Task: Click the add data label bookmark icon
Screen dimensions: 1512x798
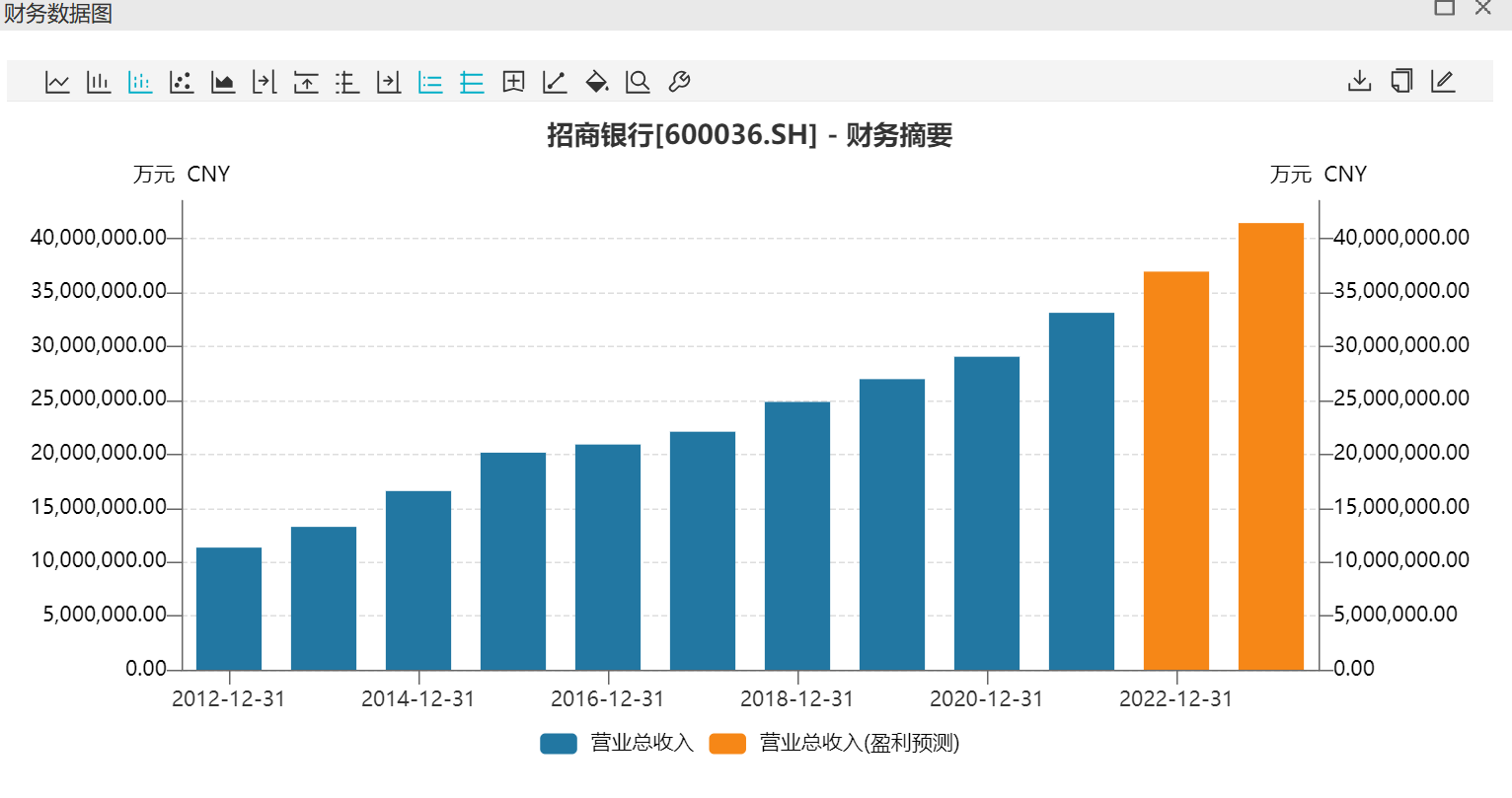Action: pyautogui.click(x=513, y=82)
